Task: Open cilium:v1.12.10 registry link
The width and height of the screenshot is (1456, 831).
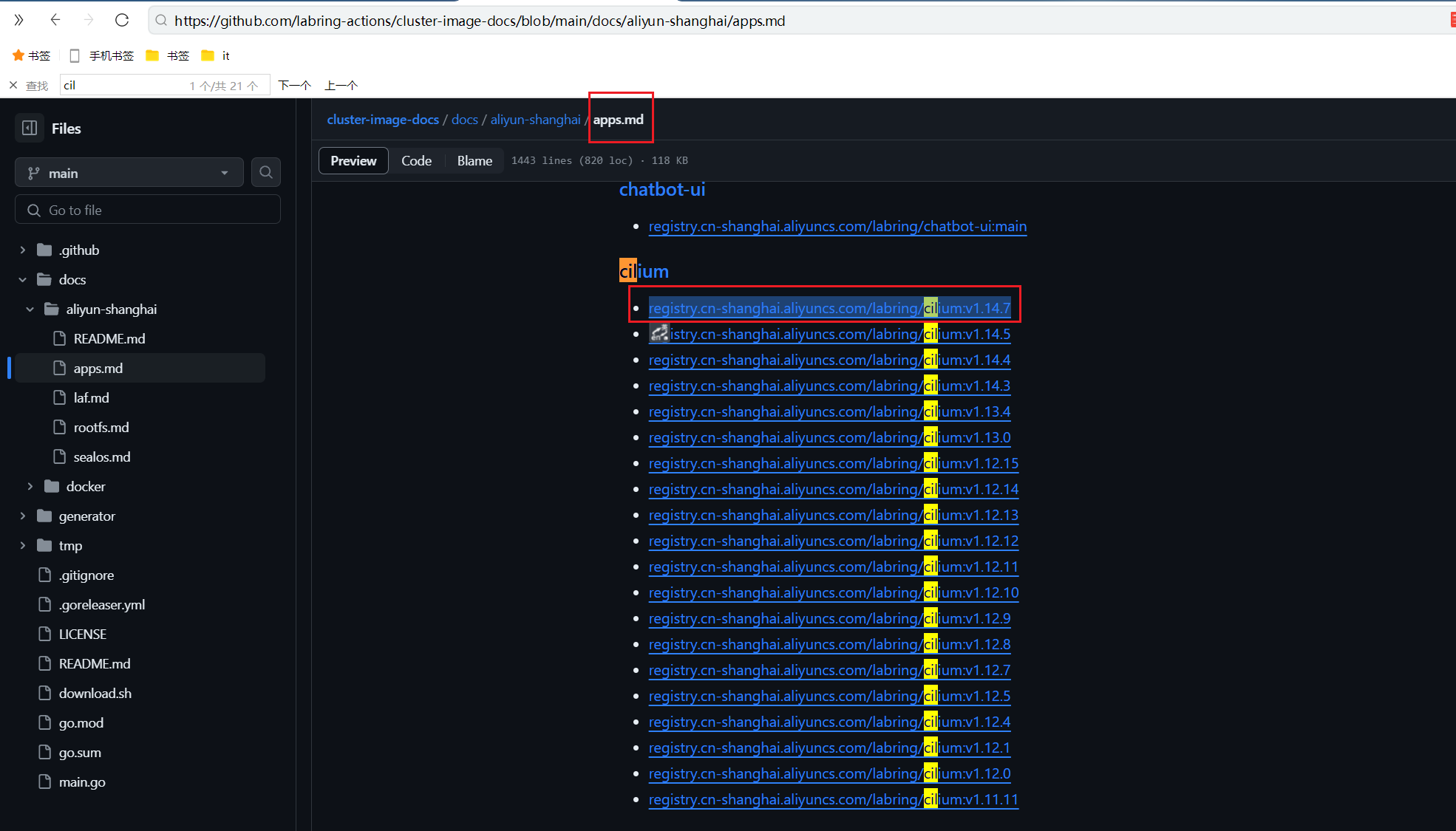Action: point(834,592)
